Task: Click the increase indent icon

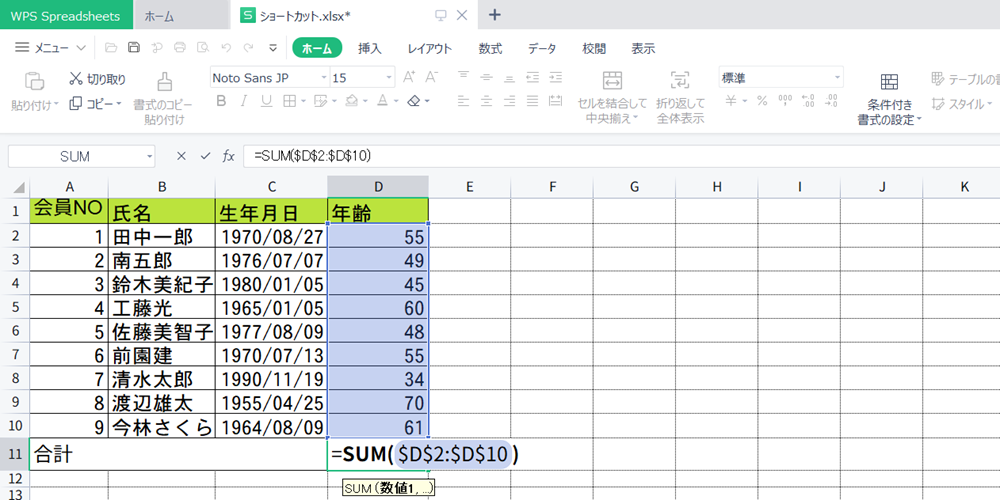Action: click(x=555, y=78)
